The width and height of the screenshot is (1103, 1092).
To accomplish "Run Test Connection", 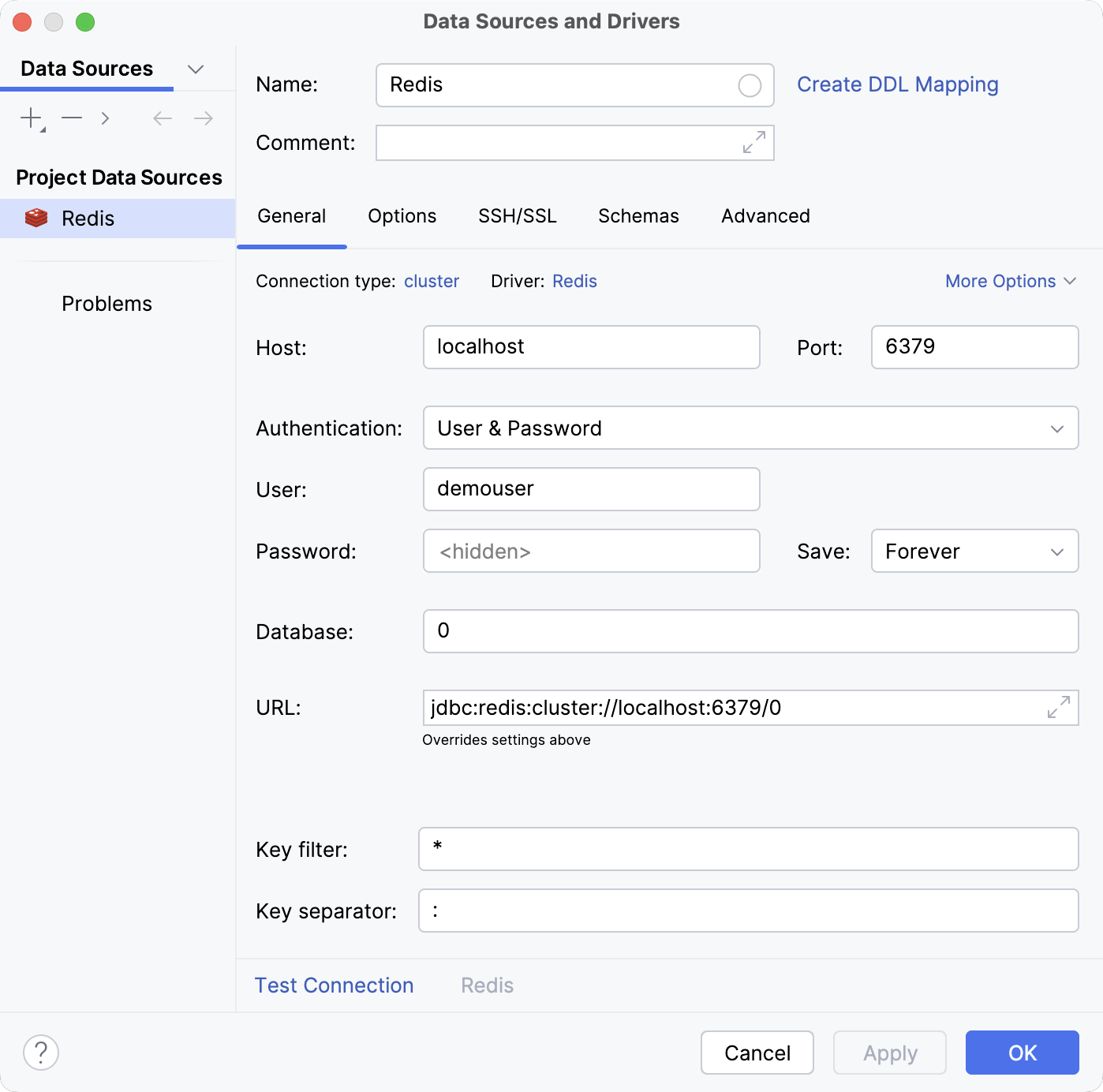I will pos(334,985).
